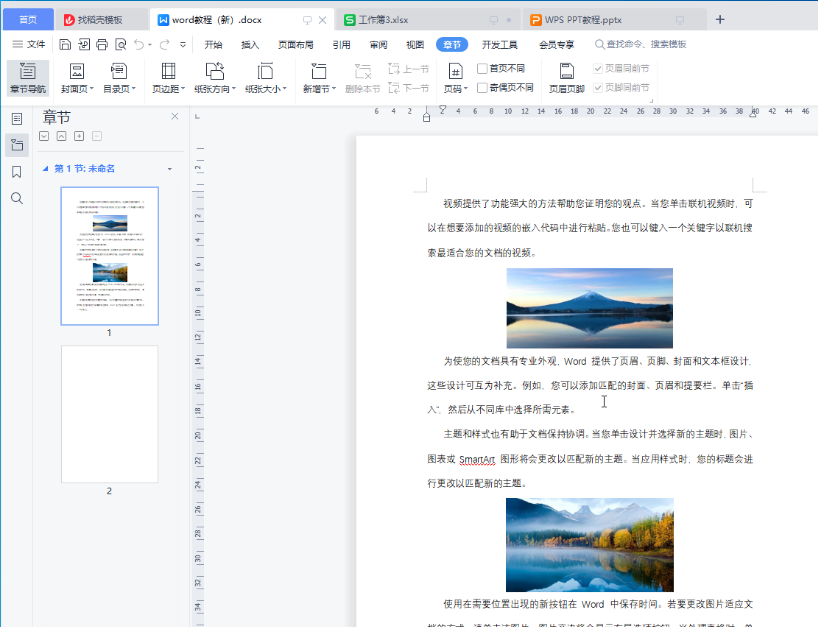
Task: Switch to the 工作簿3.xlsx document tab
Action: pyautogui.click(x=427, y=20)
